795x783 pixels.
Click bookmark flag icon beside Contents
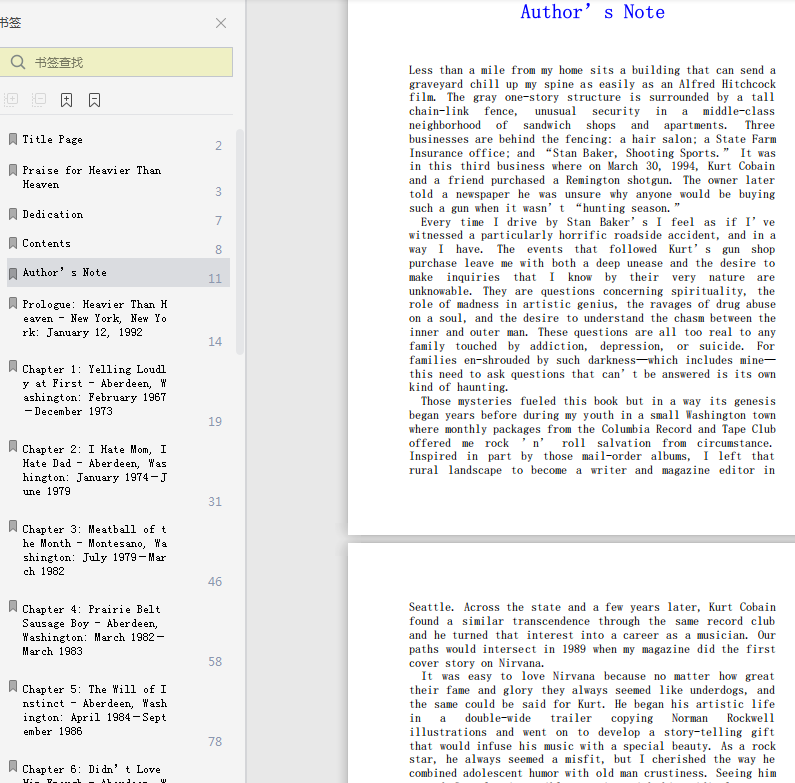(13, 242)
